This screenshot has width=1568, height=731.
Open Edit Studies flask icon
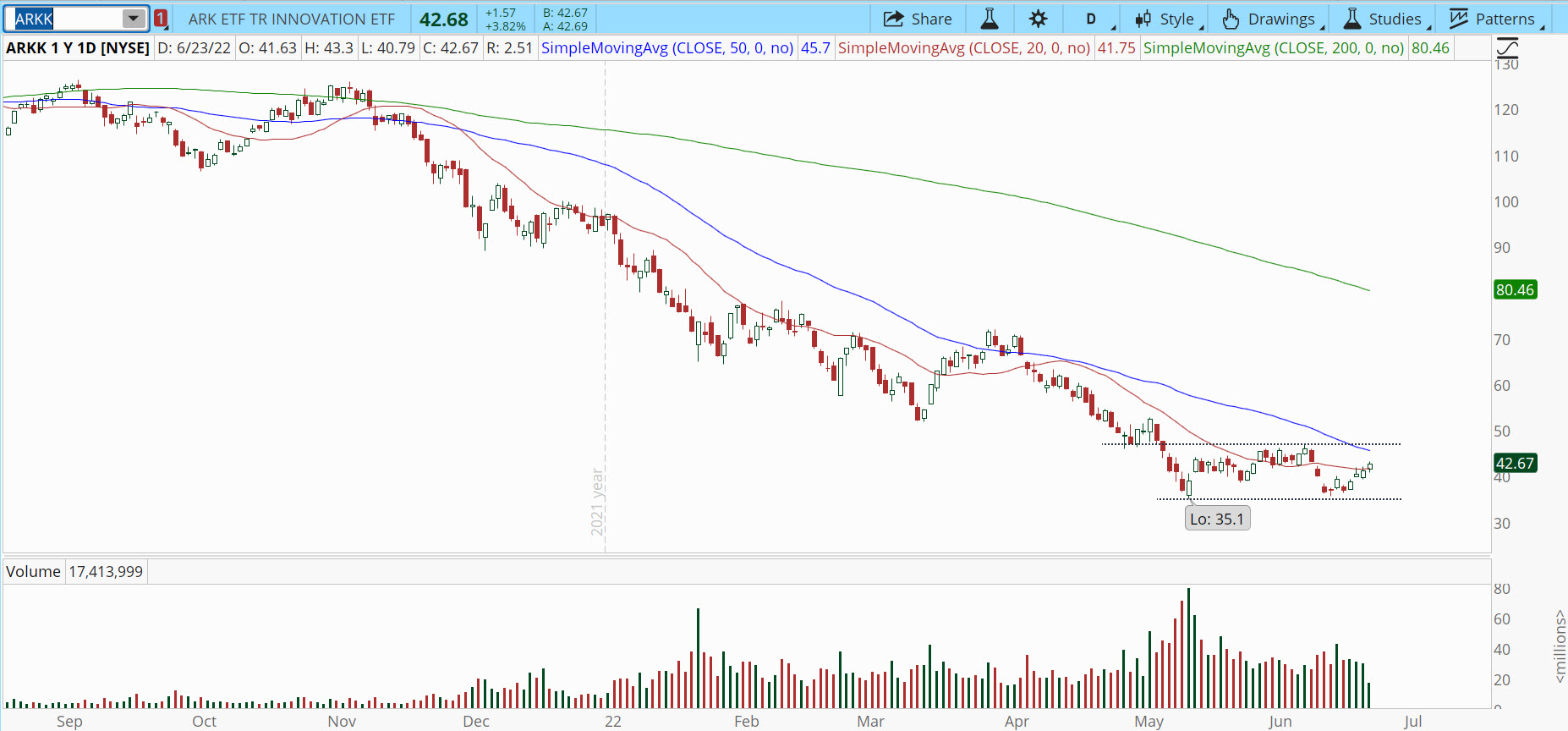pyautogui.click(x=989, y=19)
